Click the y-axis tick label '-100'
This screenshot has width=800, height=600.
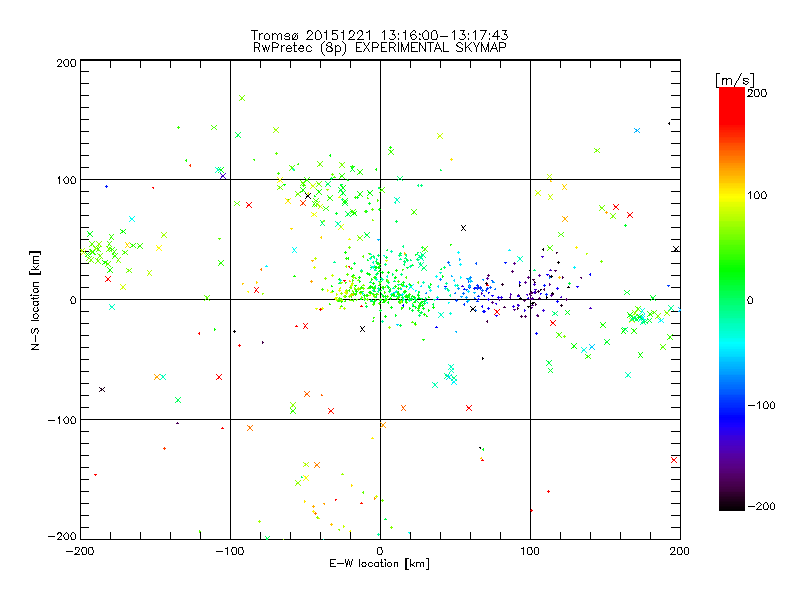tap(62, 420)
